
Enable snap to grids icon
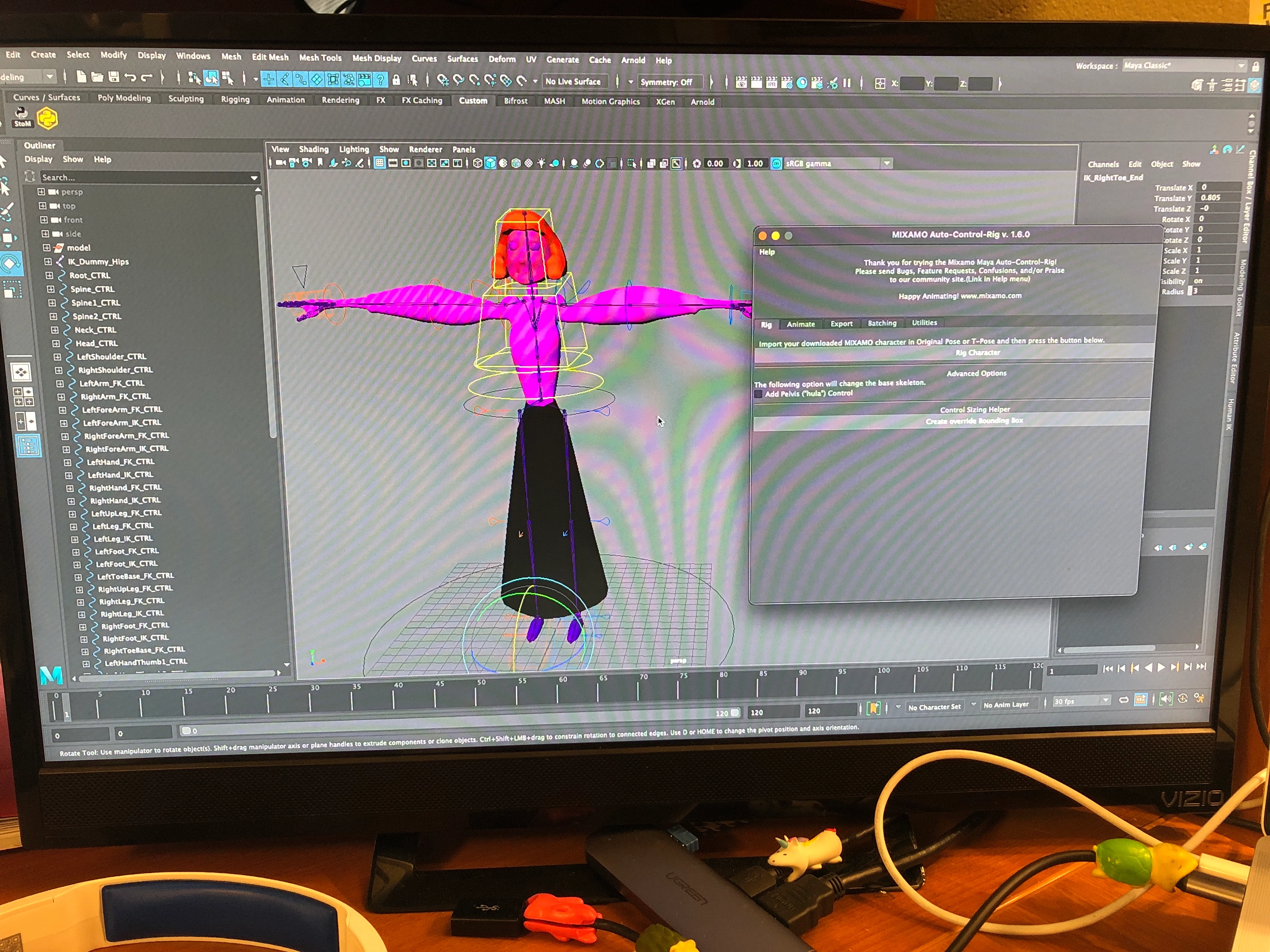pos(442,80)
